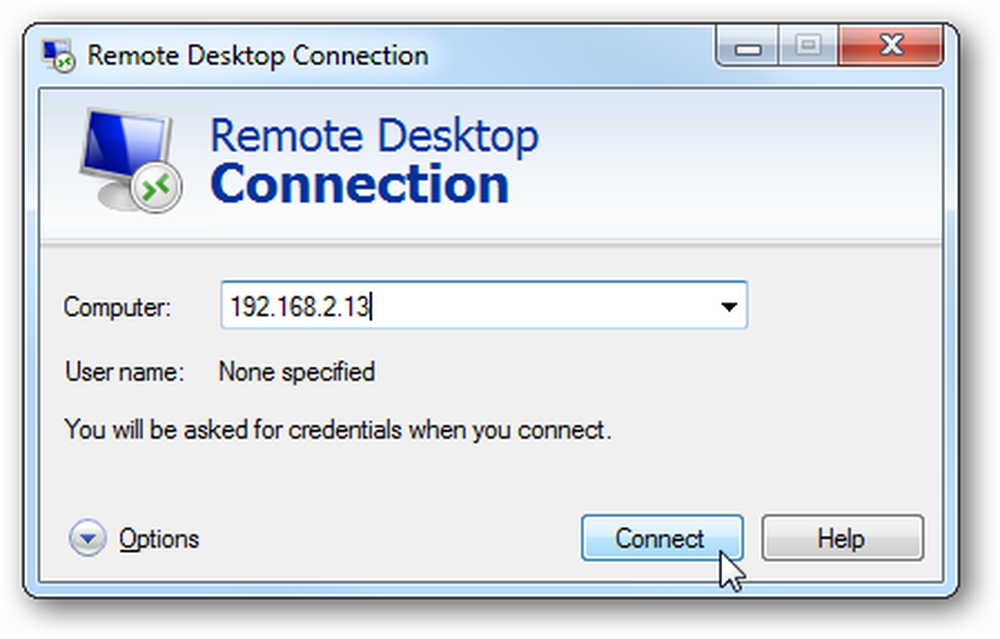
Task: Open the Computer dropdown arrow
Action: pos(728,307)
